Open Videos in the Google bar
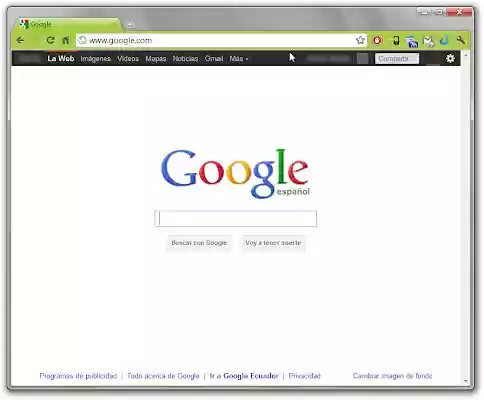 (128, 59)
